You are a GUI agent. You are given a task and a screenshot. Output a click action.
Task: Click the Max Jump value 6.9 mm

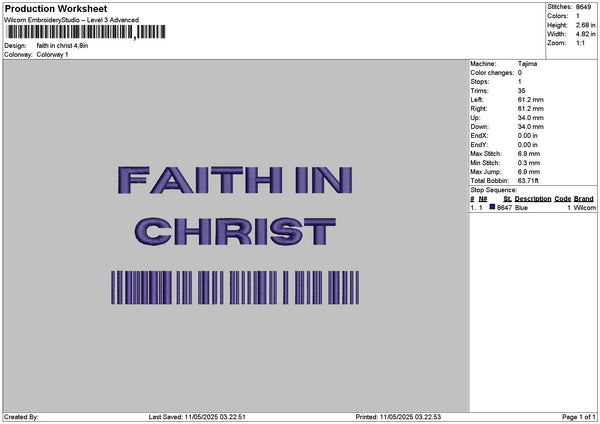[529, 172]
